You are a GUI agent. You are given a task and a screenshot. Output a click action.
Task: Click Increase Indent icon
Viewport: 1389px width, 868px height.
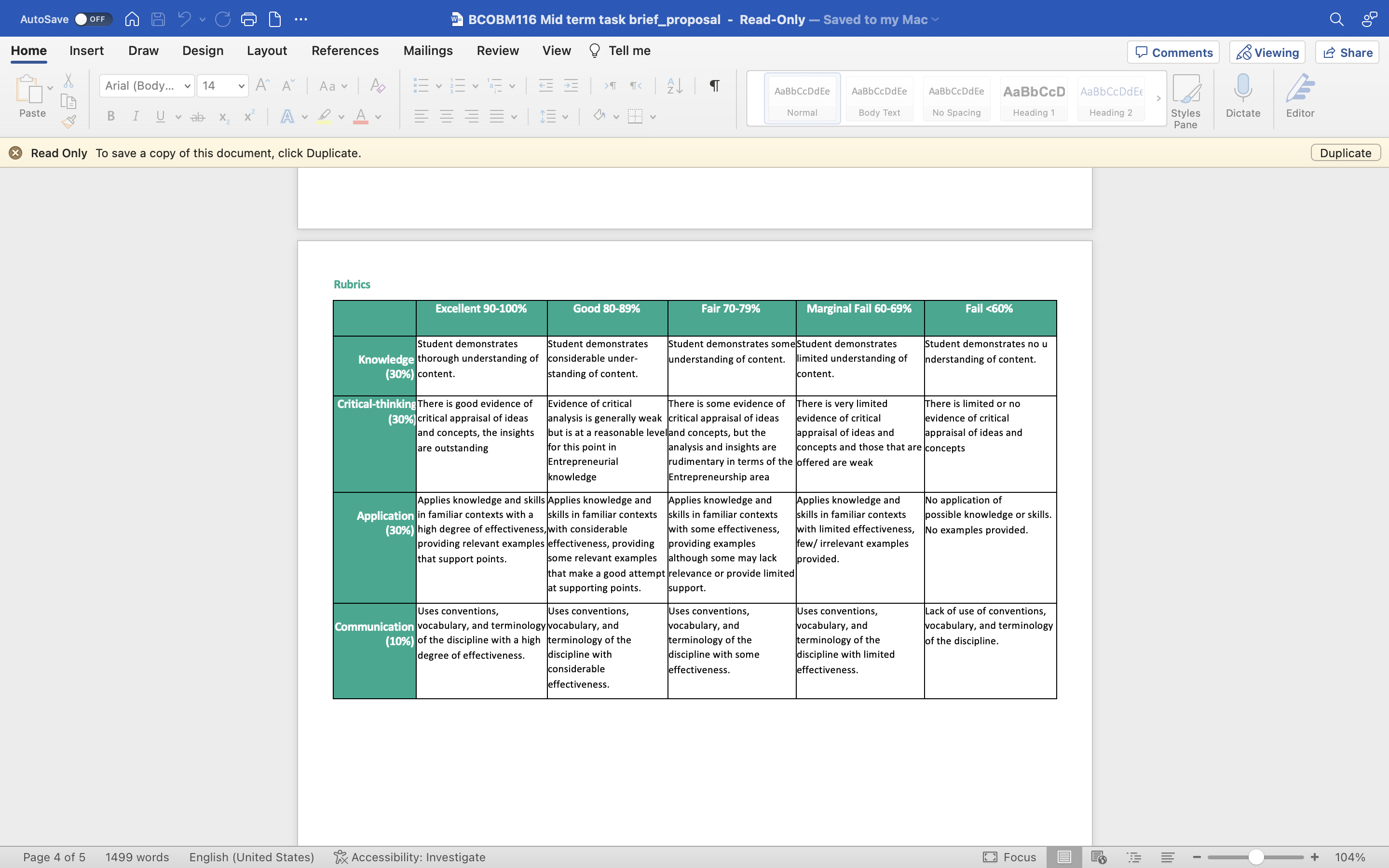point(571,85)
